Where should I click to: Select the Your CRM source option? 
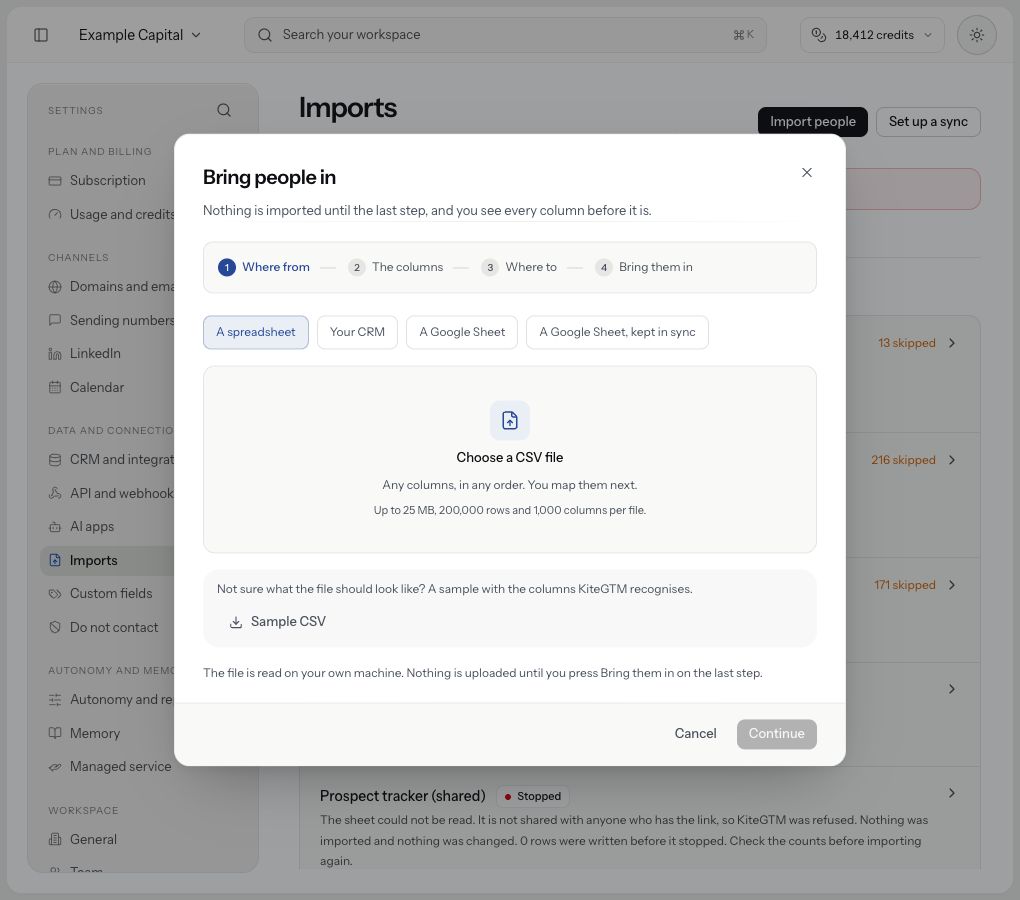point(357,332)
